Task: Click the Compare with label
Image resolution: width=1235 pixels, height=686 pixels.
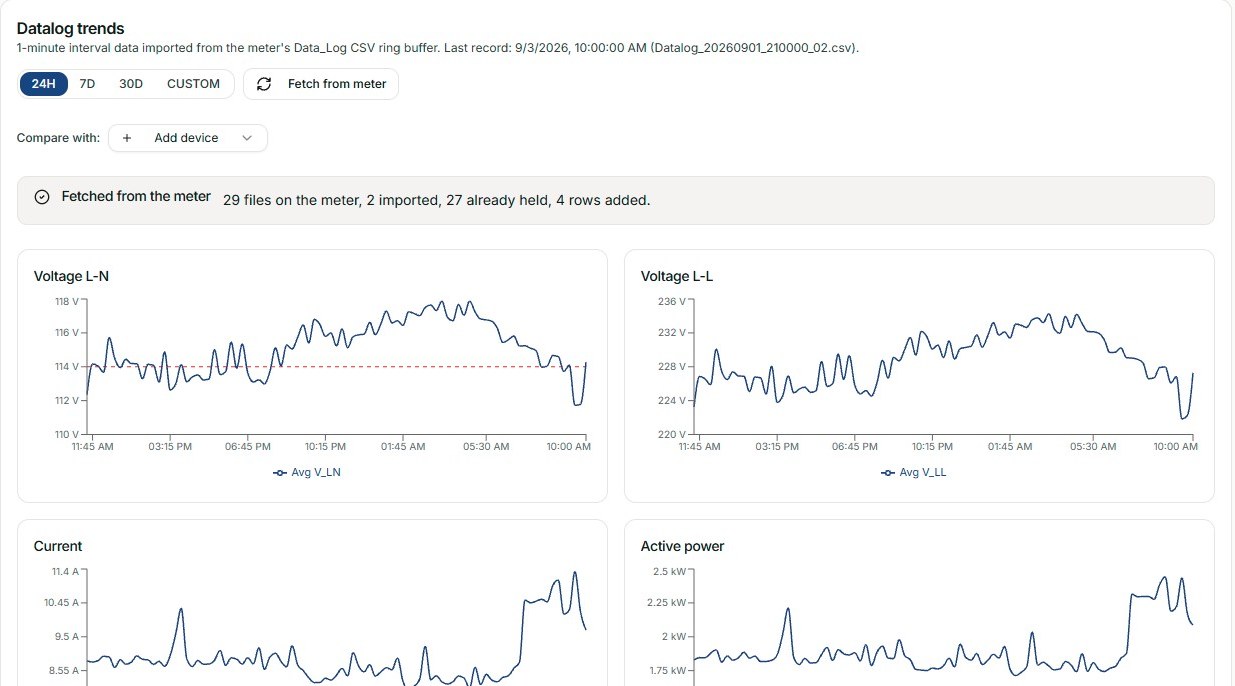Action: coord(58,138)
